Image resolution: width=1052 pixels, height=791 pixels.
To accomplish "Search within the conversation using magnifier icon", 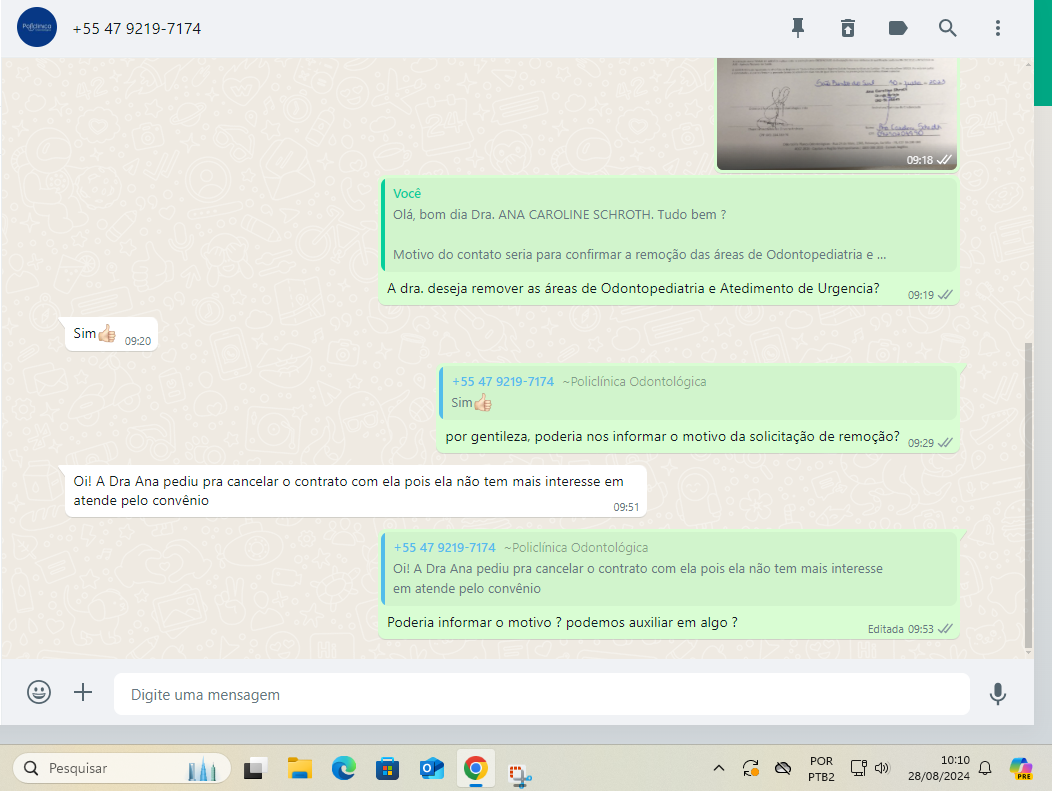I will (948, 28).
